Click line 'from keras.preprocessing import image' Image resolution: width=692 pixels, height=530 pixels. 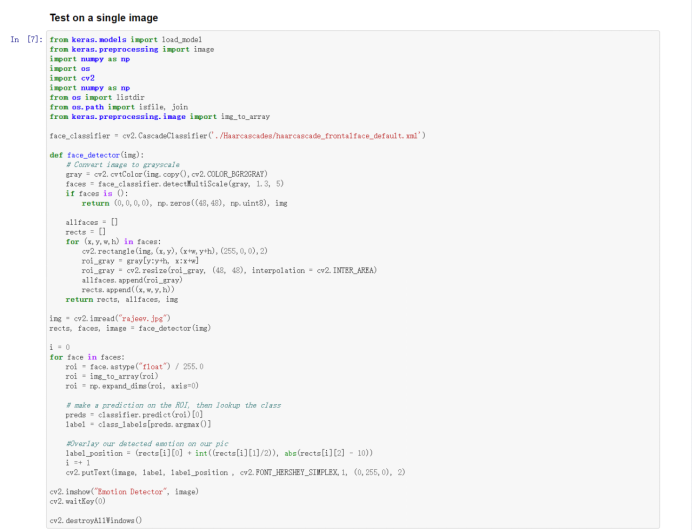coord(132,49)
